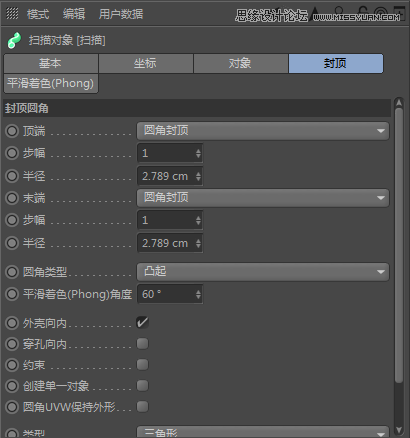
Task: Click the animation dot next to 末端
Action: 12,198
